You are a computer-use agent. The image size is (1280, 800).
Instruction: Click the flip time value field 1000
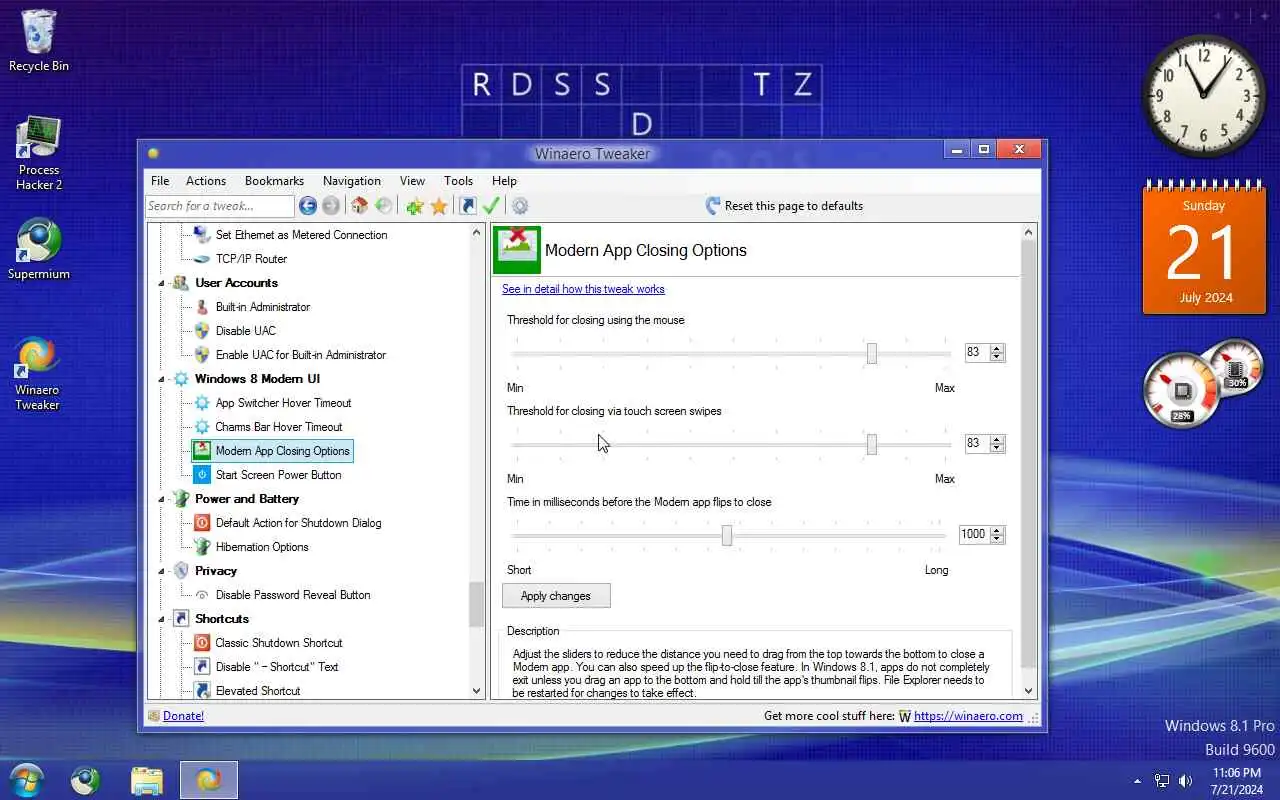[974, 535]
